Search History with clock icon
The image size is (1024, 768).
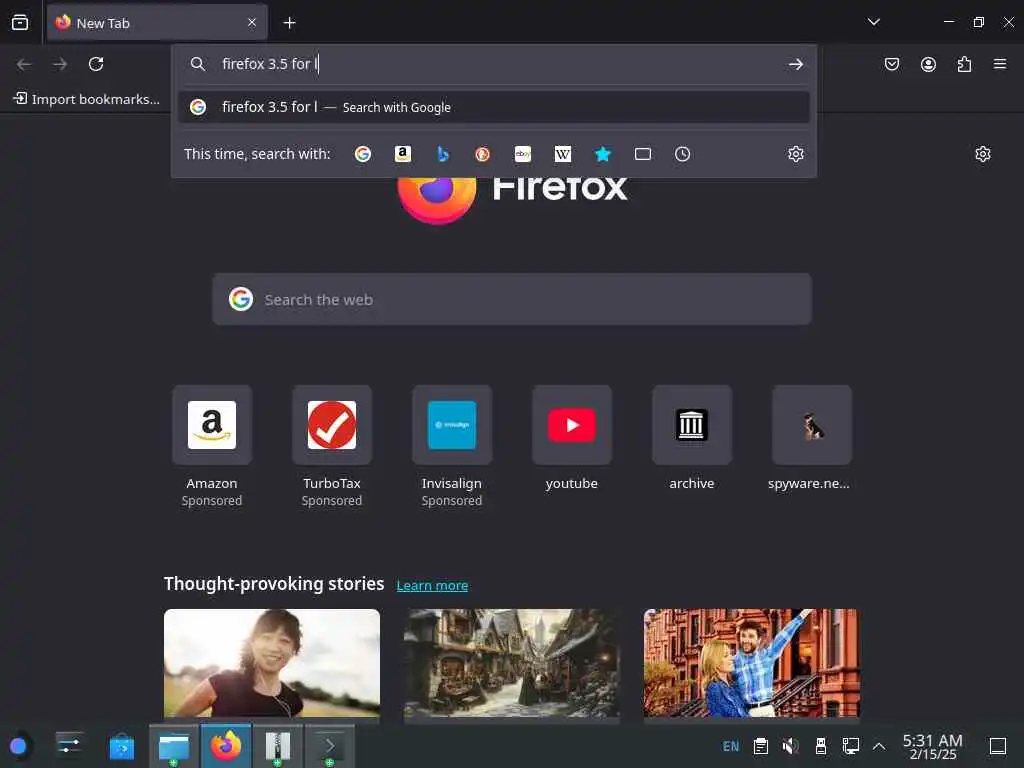click(682, 154)
